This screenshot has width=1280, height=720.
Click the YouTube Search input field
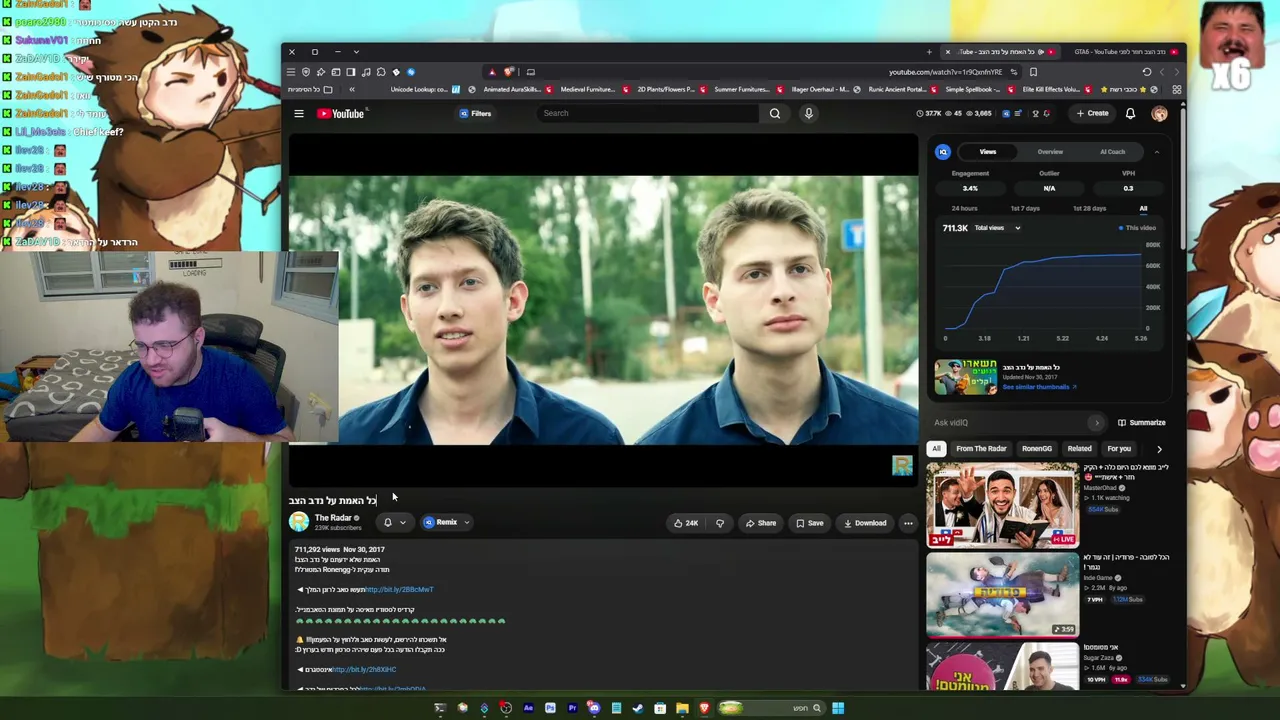click(x=648, y=114)
